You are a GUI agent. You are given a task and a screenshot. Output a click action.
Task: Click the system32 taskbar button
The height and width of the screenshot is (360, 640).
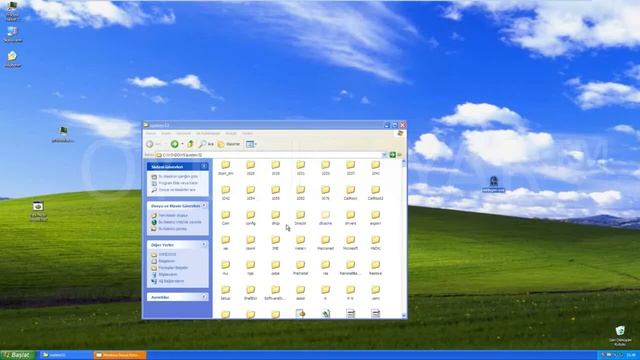click(66, 355)
